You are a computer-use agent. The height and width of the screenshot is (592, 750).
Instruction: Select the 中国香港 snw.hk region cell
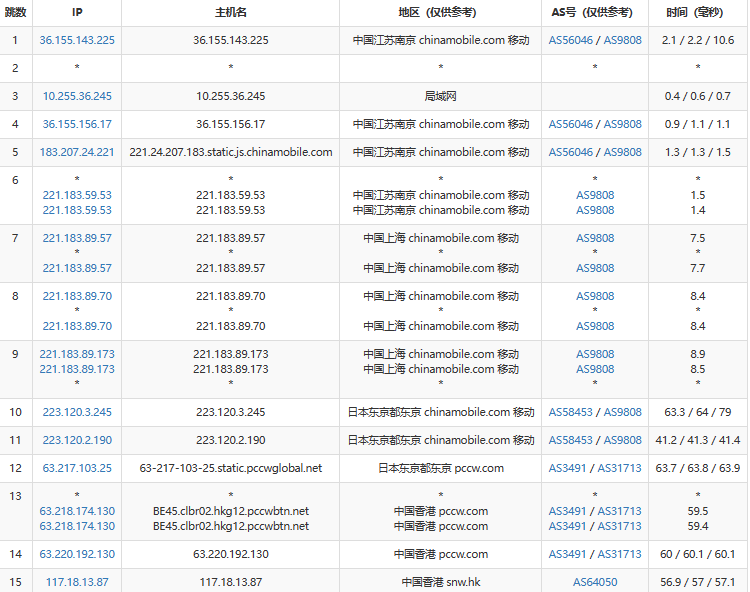[x=441, y=582]
